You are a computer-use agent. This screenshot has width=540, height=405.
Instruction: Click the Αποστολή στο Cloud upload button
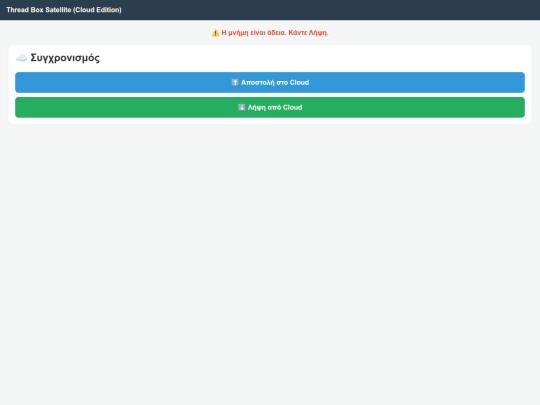click(x=270, y=82)
